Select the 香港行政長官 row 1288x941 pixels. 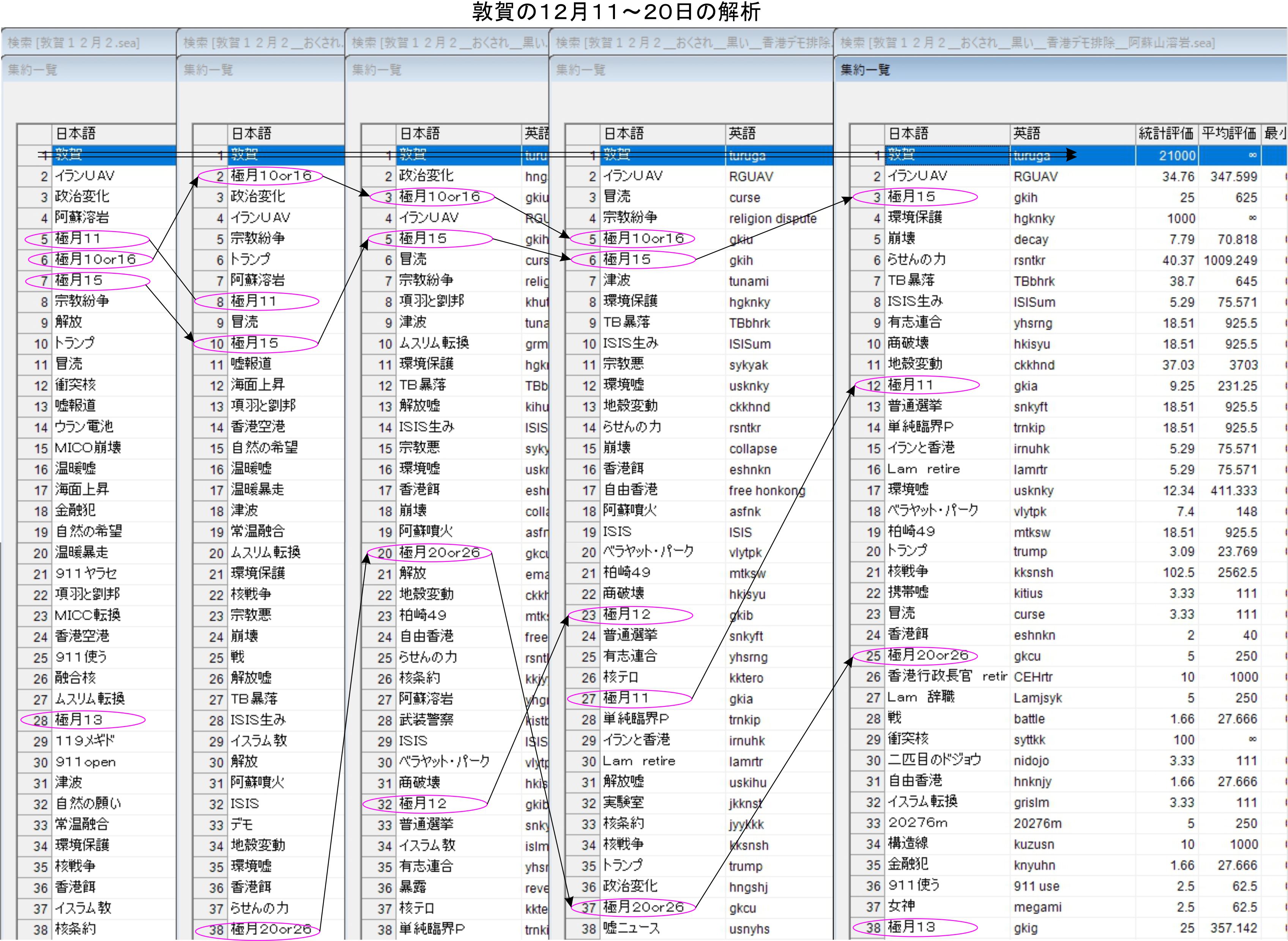(x=930, y=676)
